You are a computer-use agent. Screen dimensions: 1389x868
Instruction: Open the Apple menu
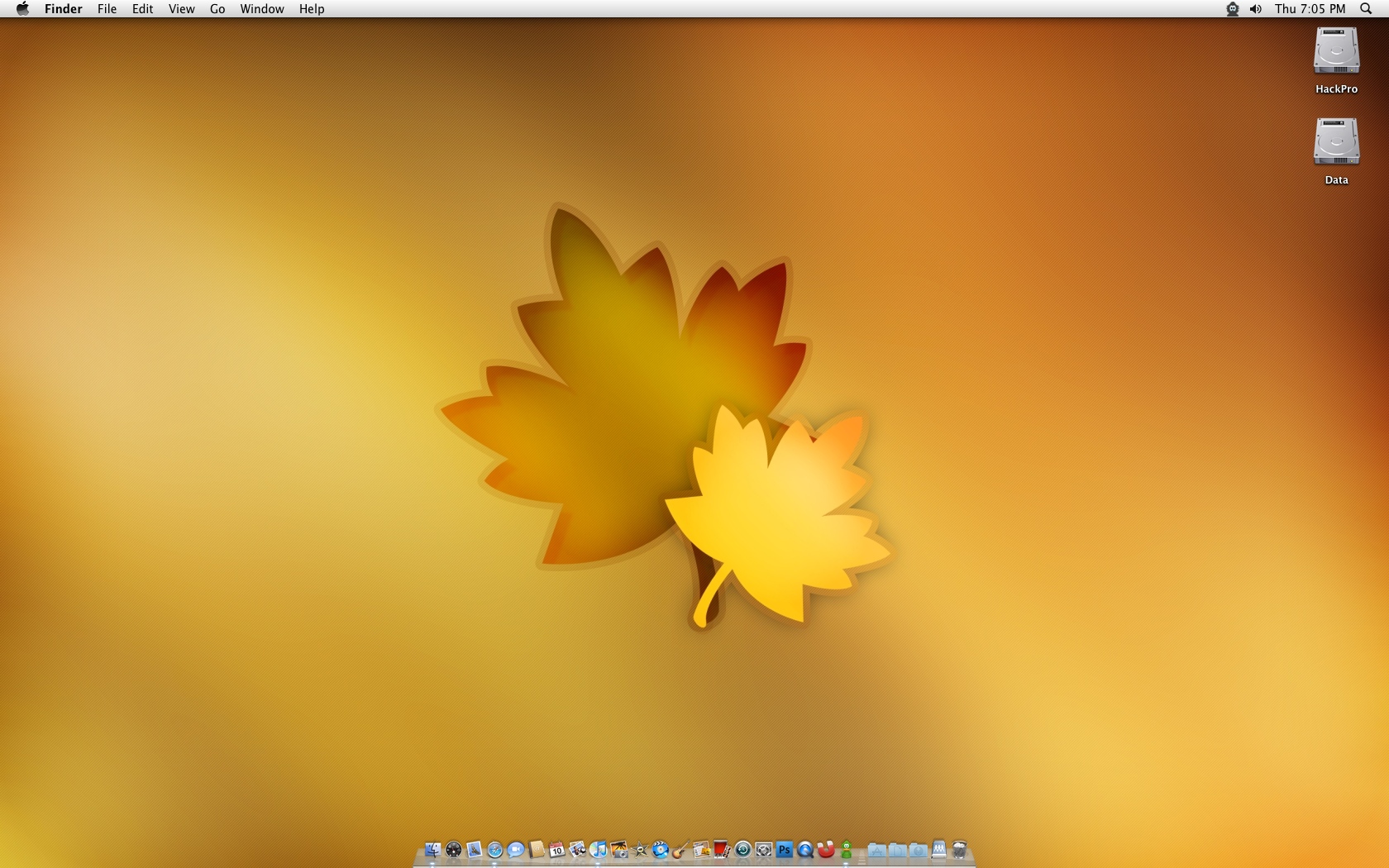click(22, 9)
